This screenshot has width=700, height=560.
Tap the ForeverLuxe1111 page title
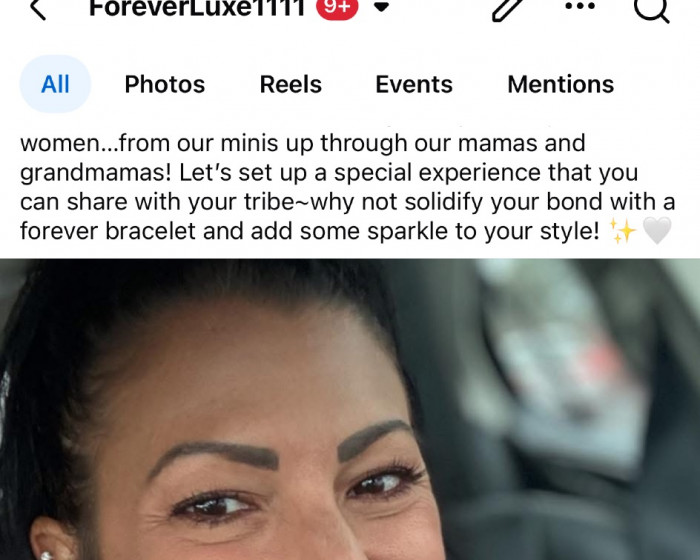point(197,8)
